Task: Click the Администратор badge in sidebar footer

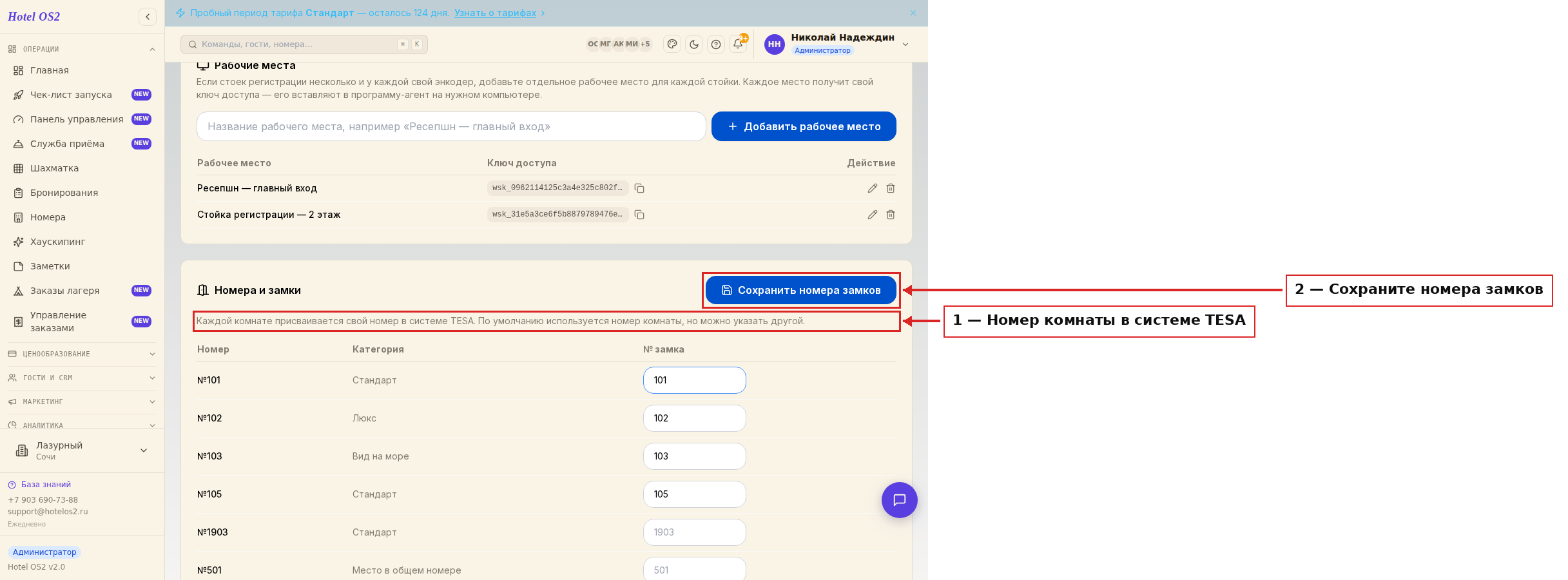Action: click(44, 552)
